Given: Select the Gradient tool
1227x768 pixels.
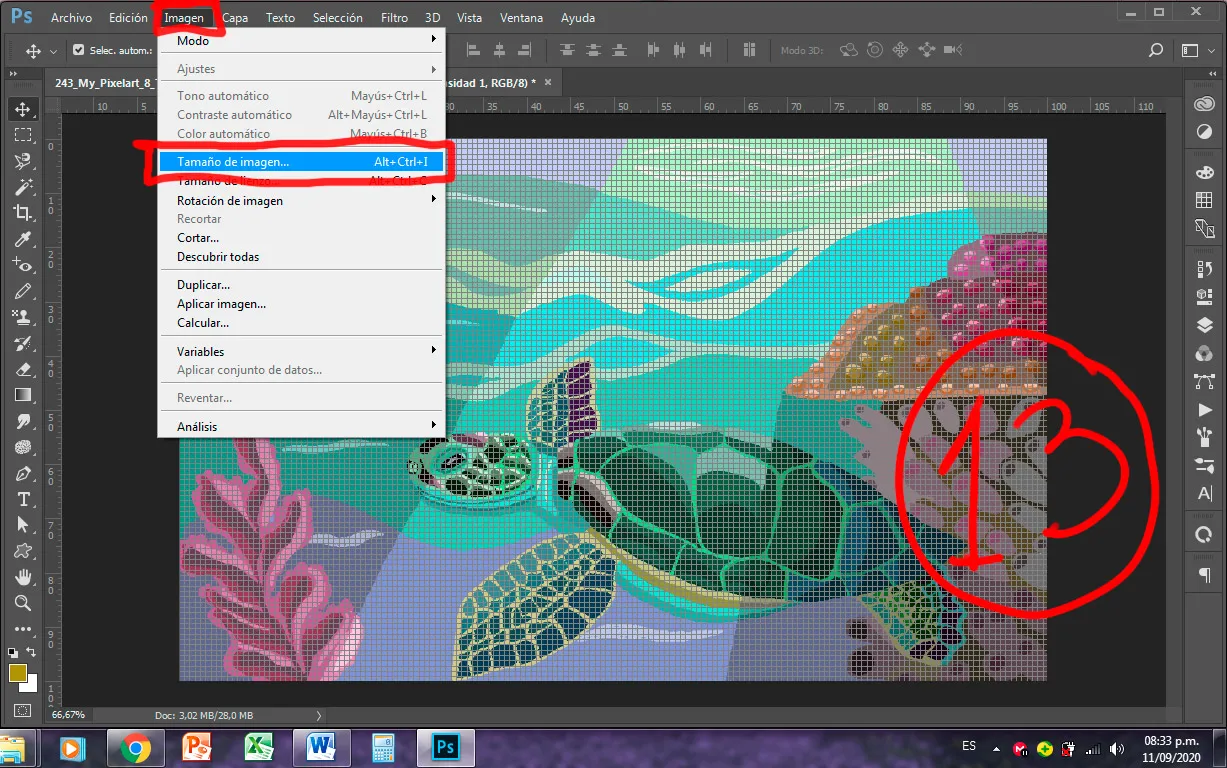Looking at the screenshot, I should pos(22,394).
